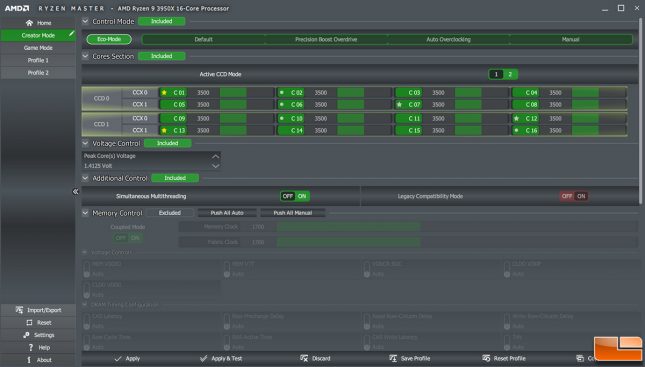Select Default control mode
The height and width of the screenshot is (367, 645).
point(203,39)
